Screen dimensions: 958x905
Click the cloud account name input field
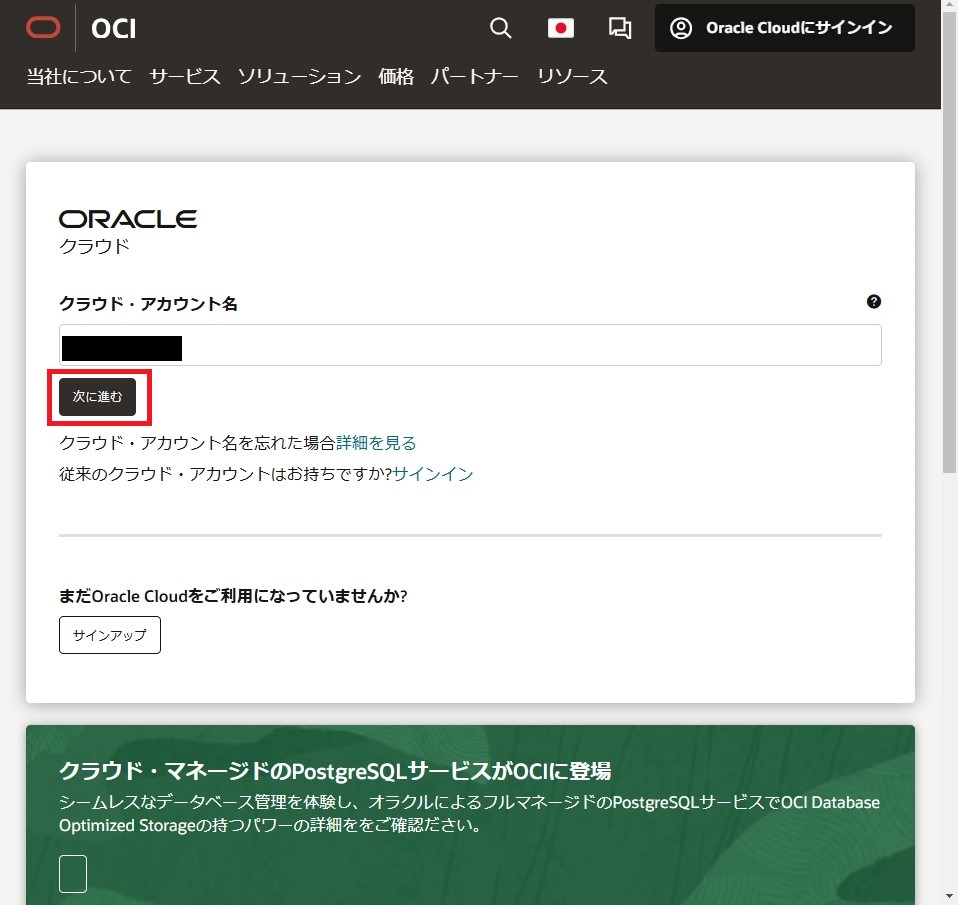coord(470,344)
